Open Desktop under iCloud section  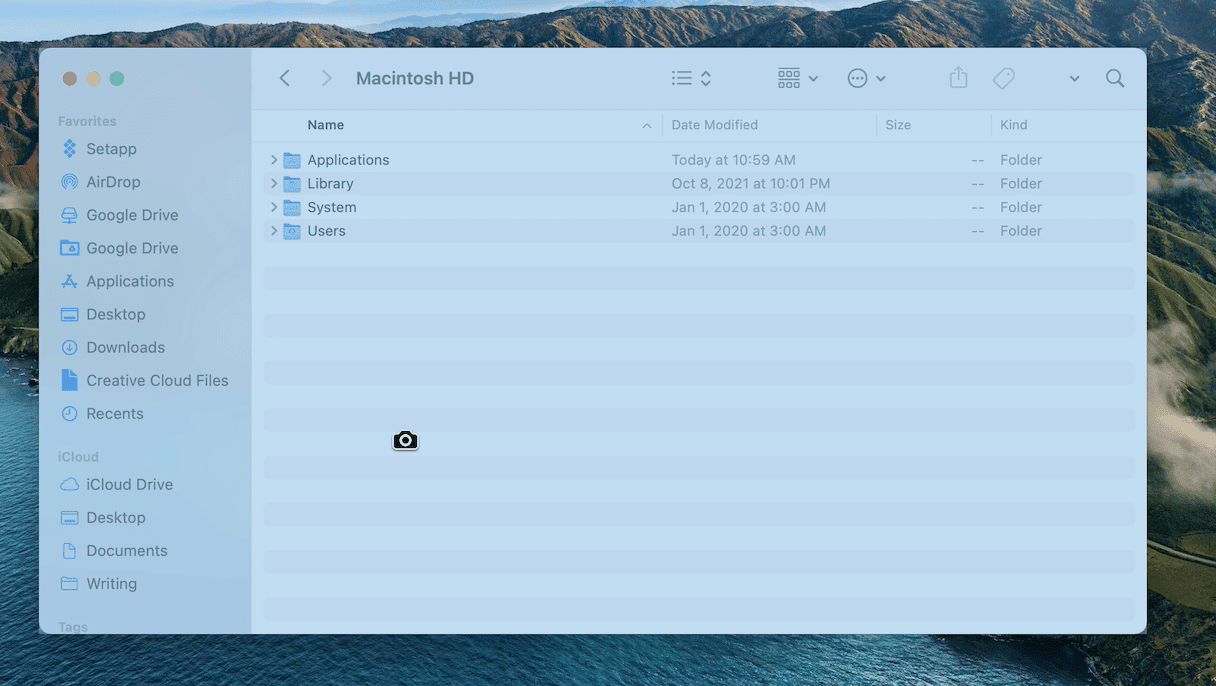[x=103, y=517]
